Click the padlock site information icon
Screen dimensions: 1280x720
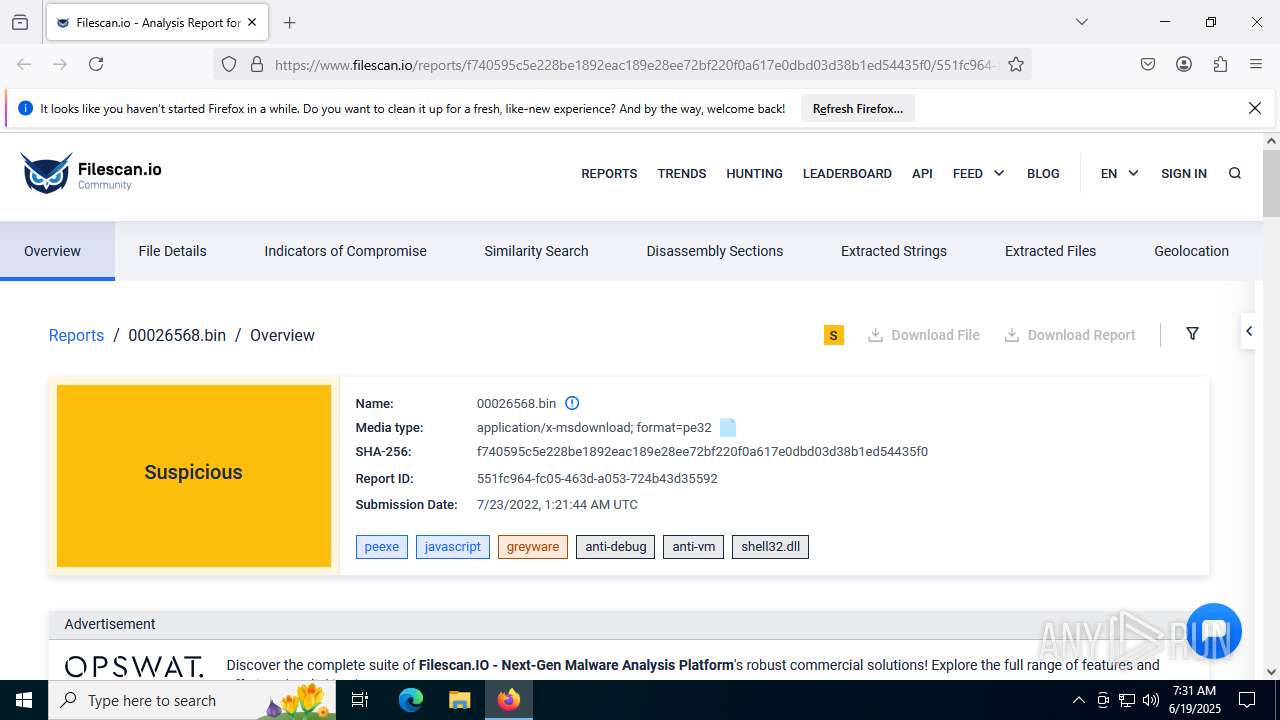[x=257, y=64]
